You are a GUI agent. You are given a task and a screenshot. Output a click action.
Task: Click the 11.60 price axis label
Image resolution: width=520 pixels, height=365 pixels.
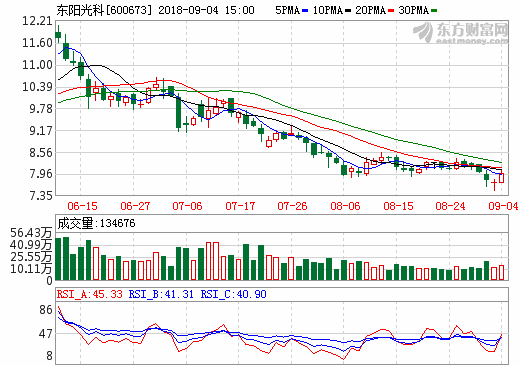pos(37,43)
